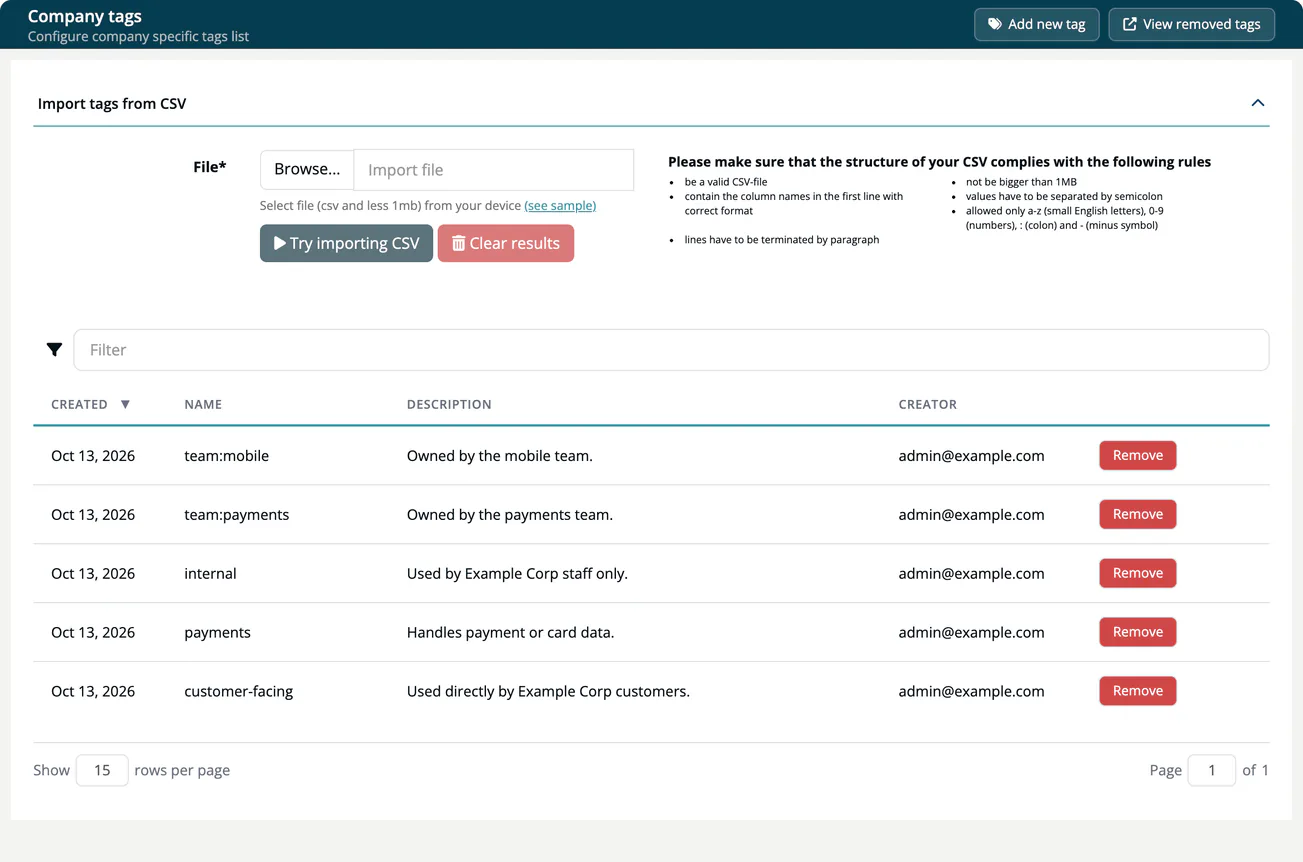Open the see sample link
Image resolution: width=1303 pixels, height=862 pixels.
click(x=560, y=206)
